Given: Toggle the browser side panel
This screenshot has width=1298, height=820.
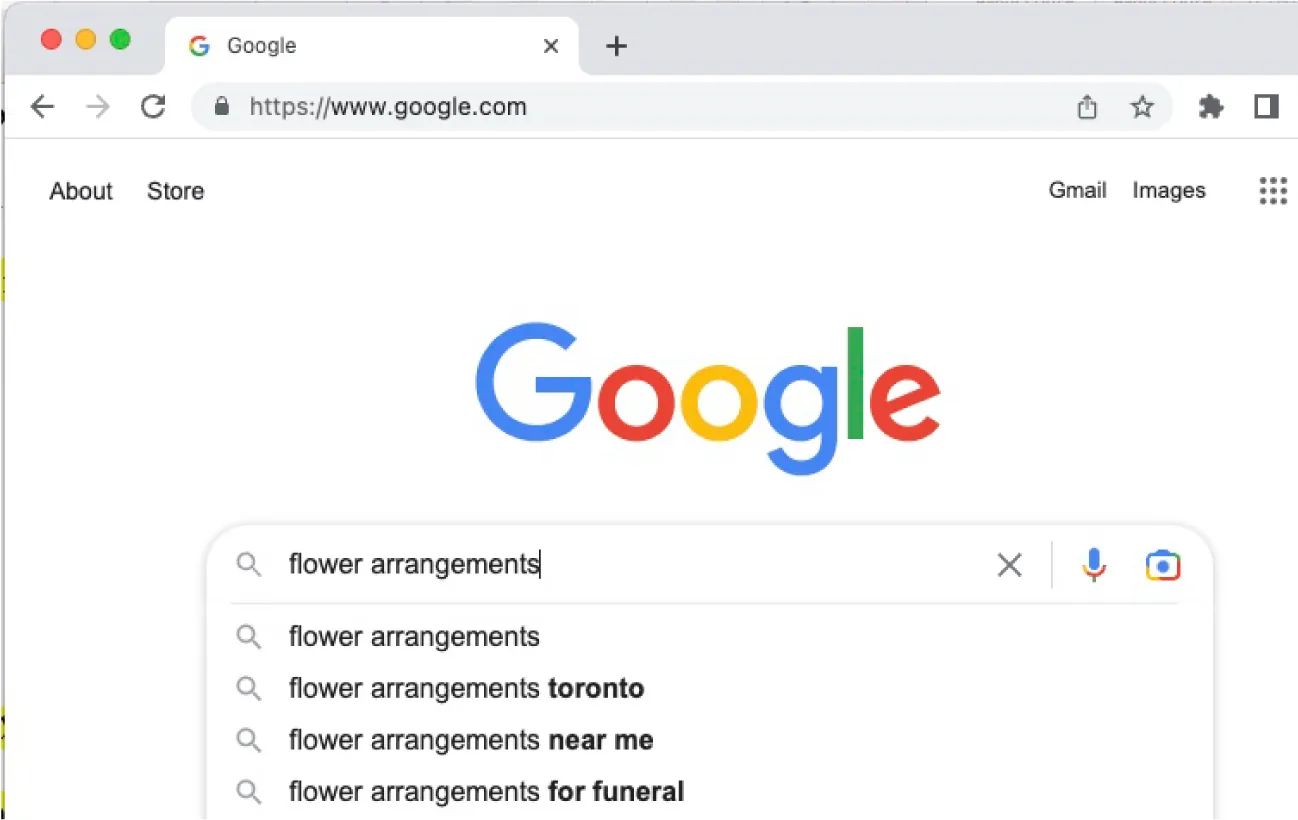Looking at the screenshot, I should [1266, 107].
